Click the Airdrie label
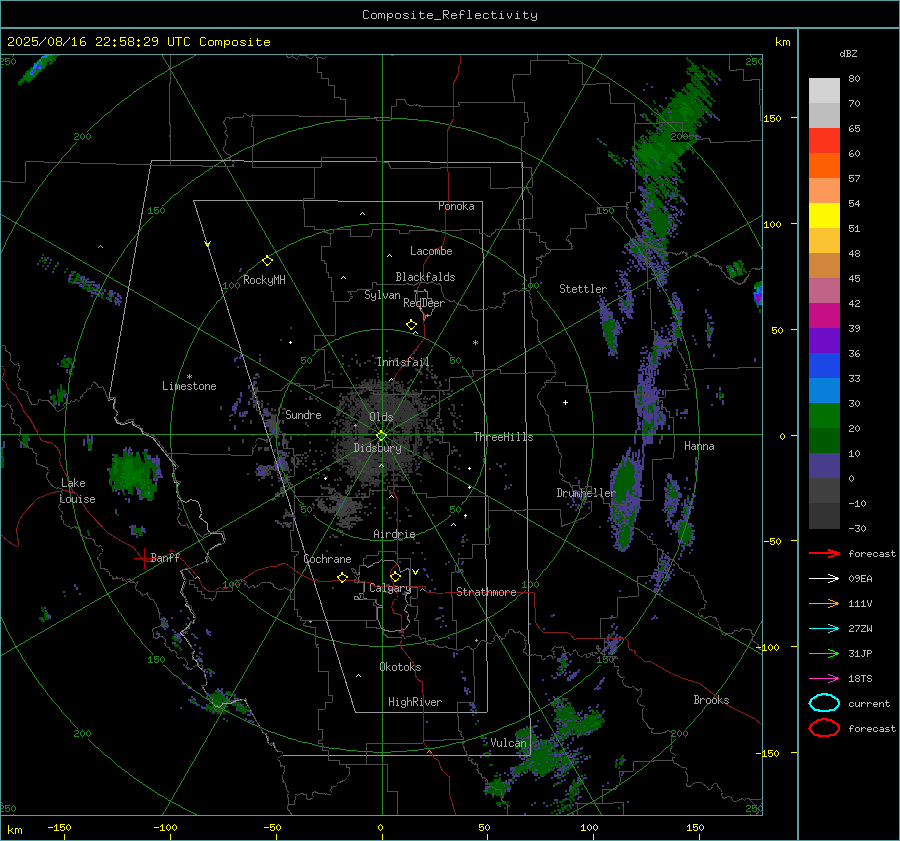Viewport: 900px width, 841px height. click(394, 534)
